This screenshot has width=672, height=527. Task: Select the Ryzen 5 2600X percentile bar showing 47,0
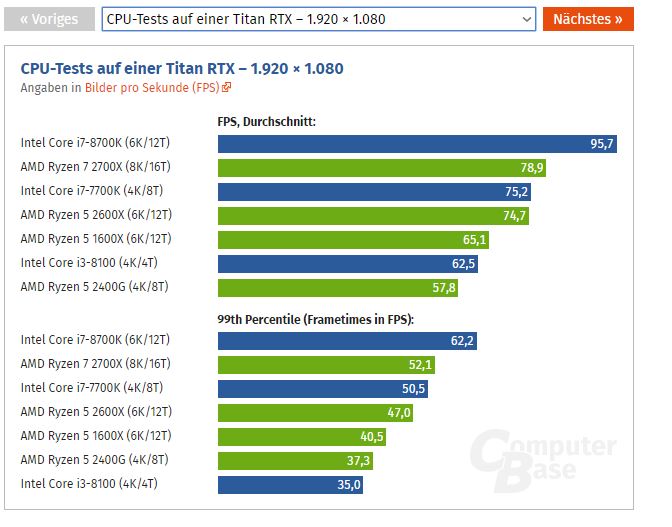[x=315, y=413]
